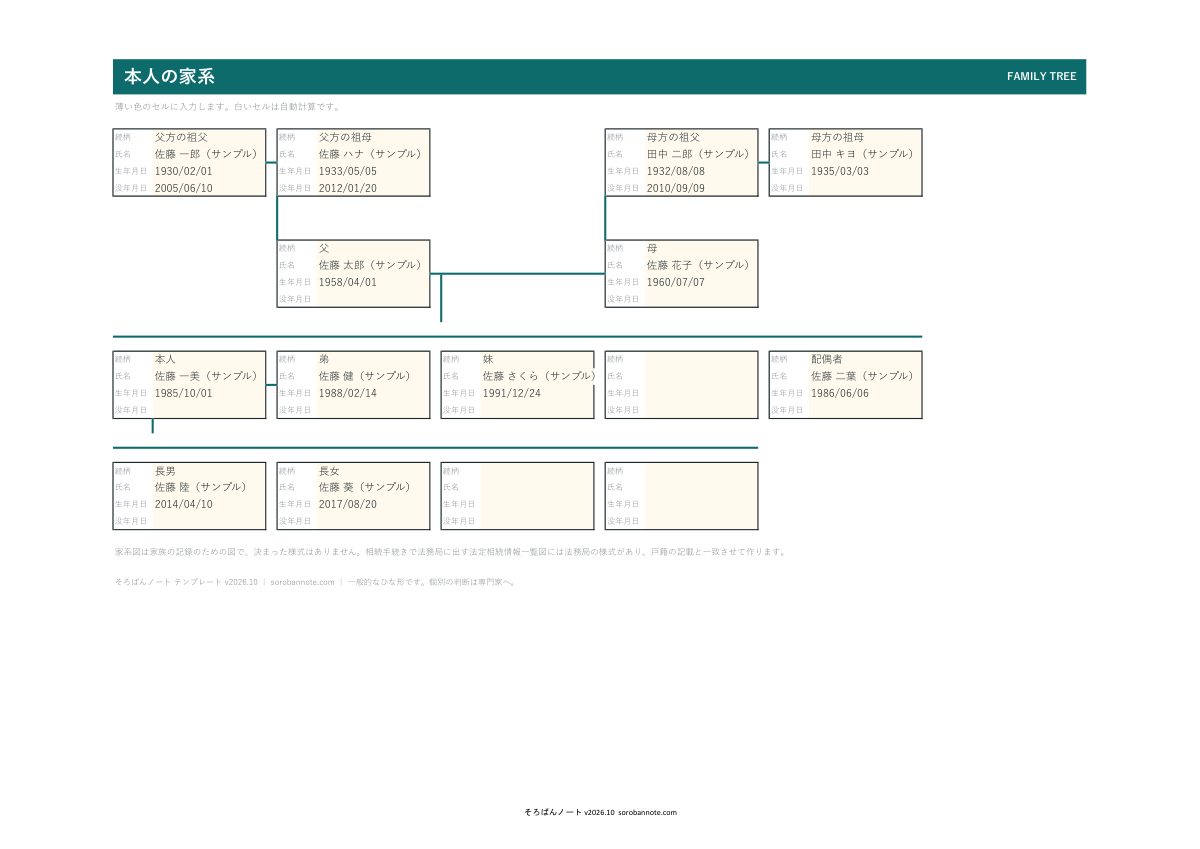Screen dimensions: 1200x849
Task: Click birth date 1991/12/24
Action: 537,393
